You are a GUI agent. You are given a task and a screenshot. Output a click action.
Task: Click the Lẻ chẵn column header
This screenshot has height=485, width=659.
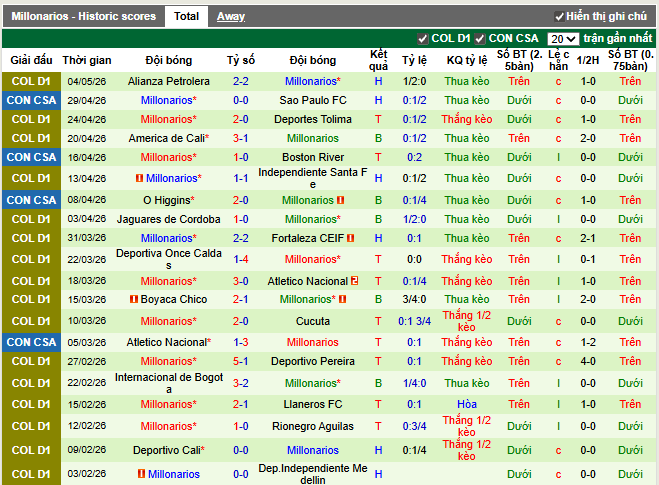(559, 60)
